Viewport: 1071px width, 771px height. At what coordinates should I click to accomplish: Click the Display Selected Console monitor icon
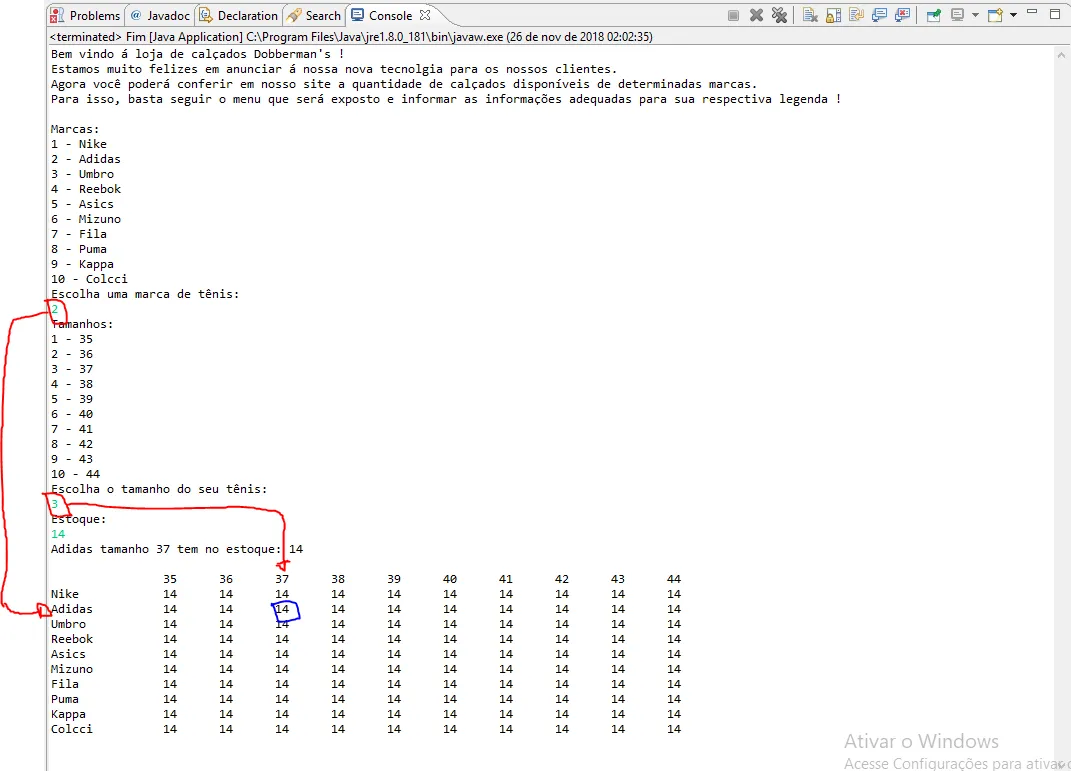(x=958, y=15)
